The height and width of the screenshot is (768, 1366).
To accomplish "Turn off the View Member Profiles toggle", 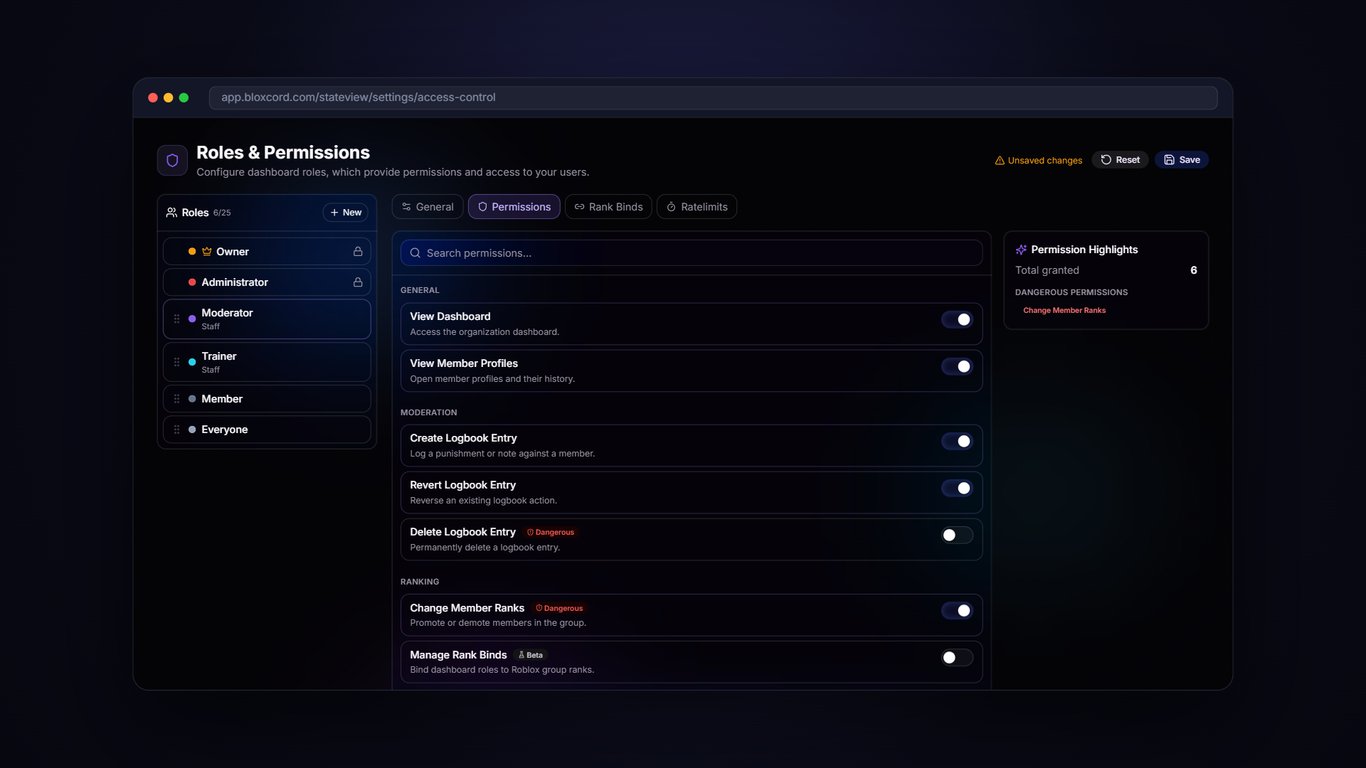I will tap(957, 367).
